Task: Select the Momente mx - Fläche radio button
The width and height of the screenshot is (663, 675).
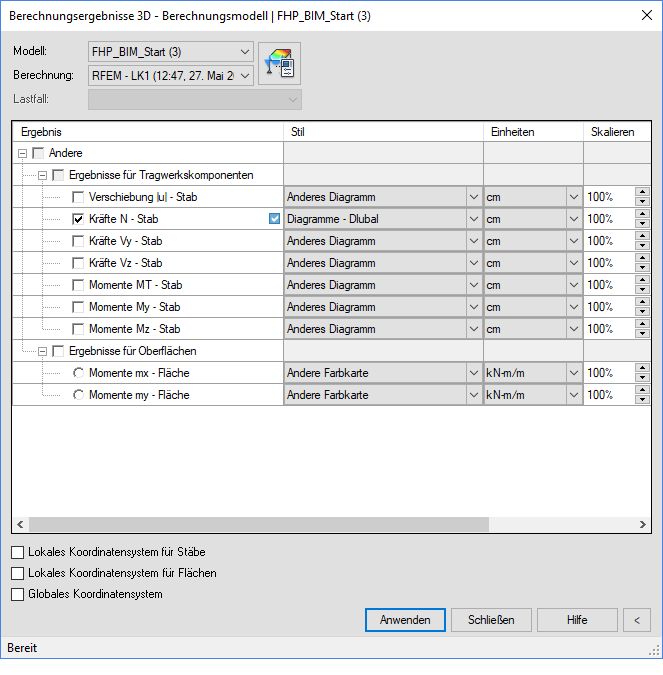Action: coord(78,373)
